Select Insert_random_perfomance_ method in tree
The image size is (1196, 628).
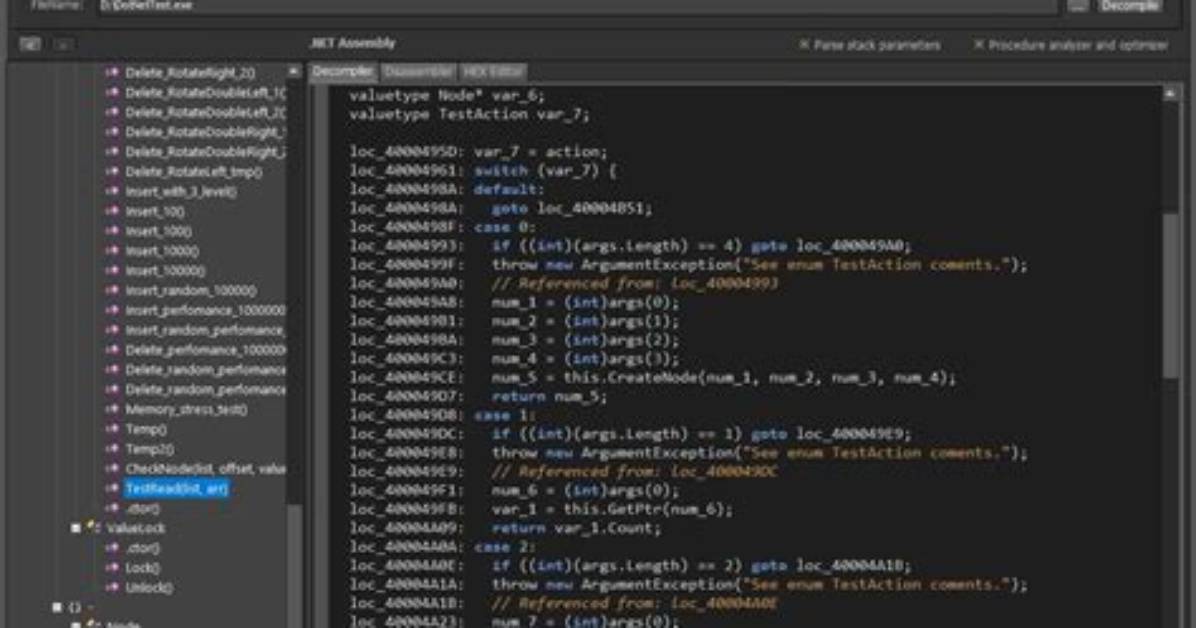click(x=205, y=330)
